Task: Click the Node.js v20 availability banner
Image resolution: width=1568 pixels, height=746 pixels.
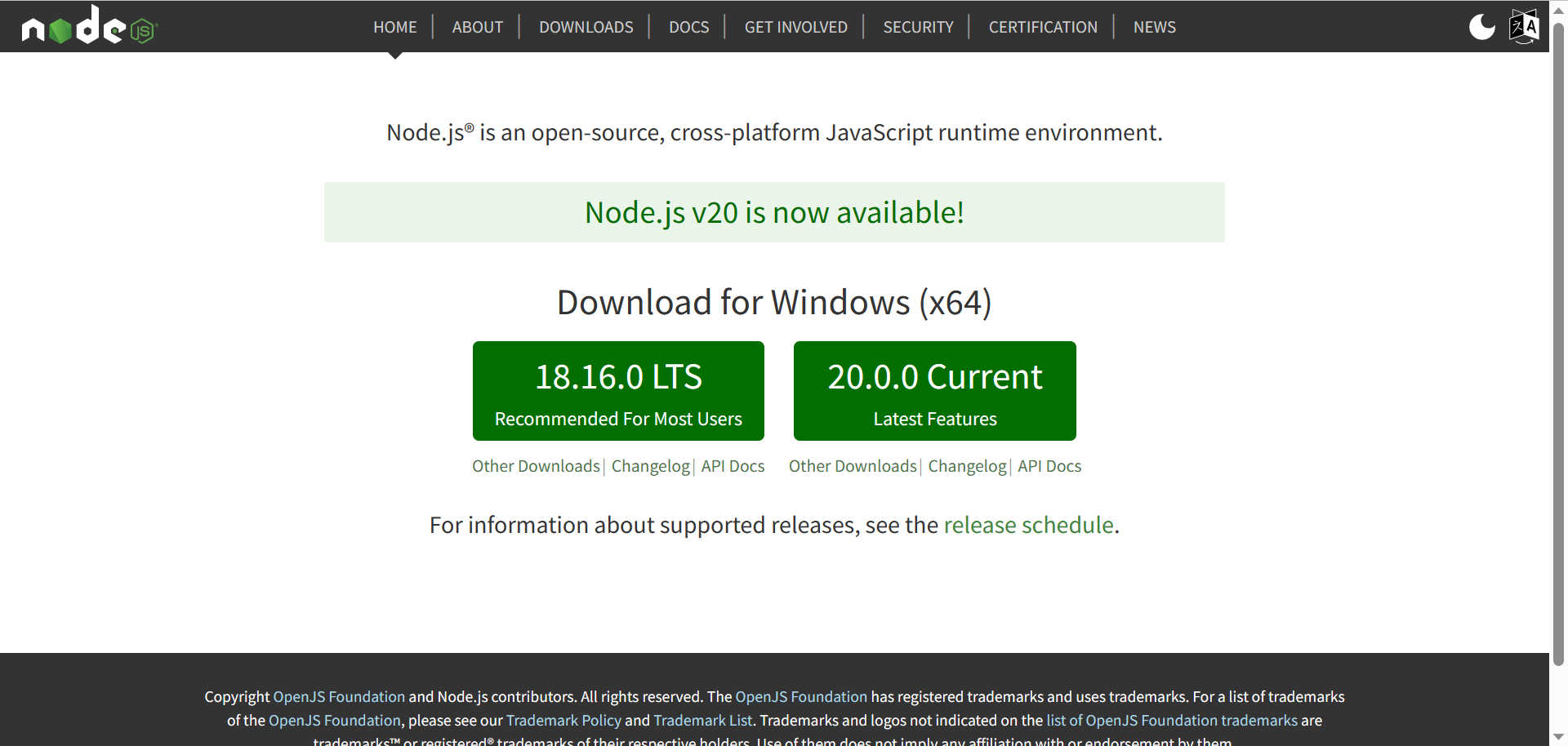Action: point(774,212)
